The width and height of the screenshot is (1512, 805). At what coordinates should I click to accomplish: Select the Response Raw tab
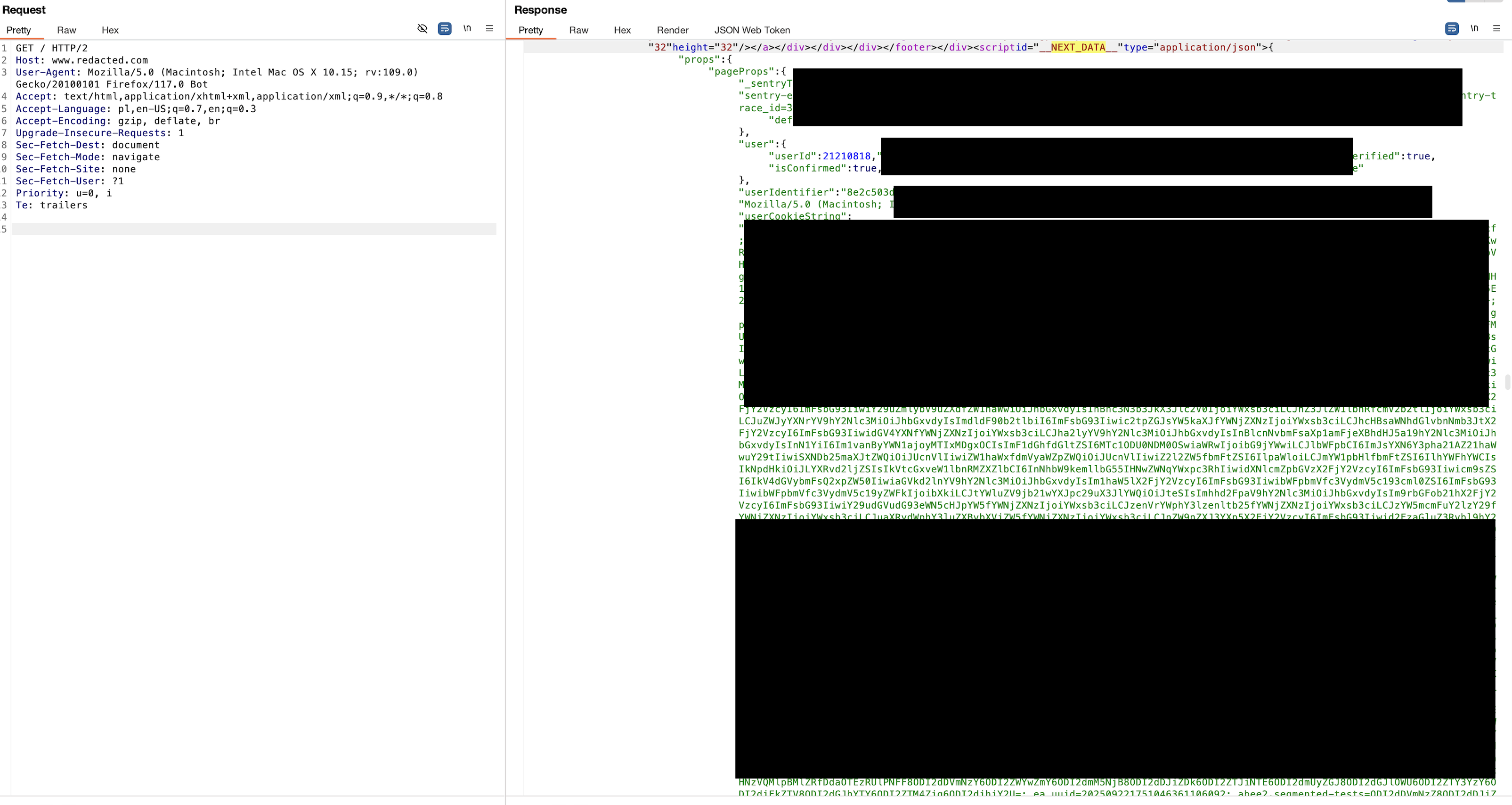pyautogui.click(x=579, y=30)
